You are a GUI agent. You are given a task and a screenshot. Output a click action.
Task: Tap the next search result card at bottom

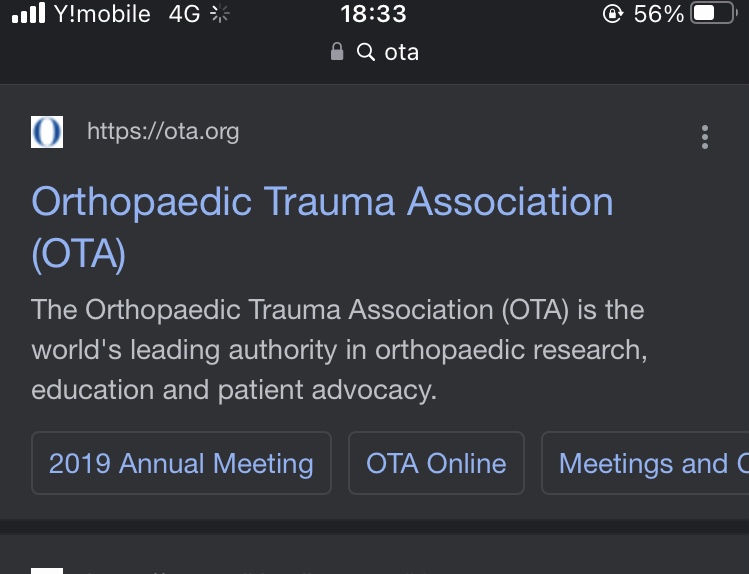pos(374,558)
